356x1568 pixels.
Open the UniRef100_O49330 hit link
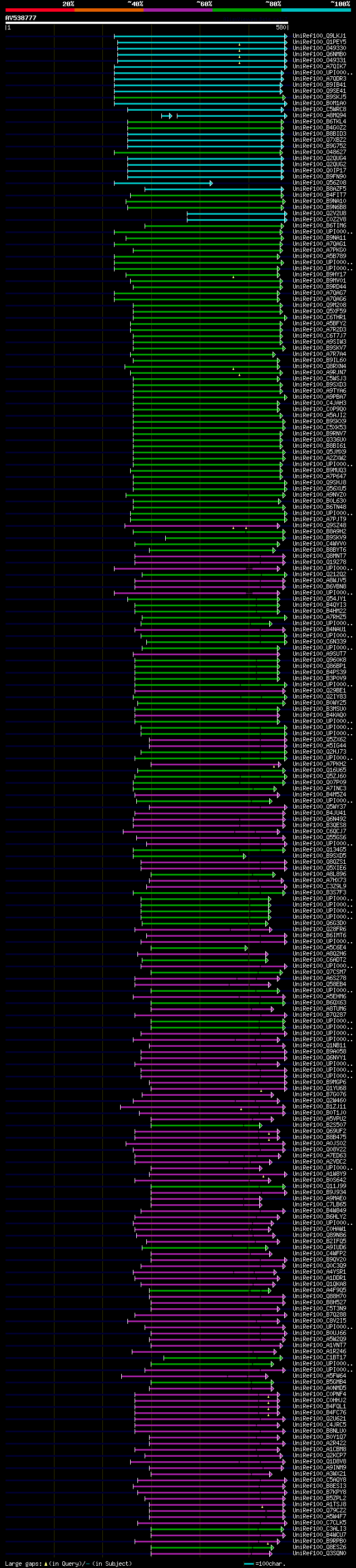coord(319,48)
